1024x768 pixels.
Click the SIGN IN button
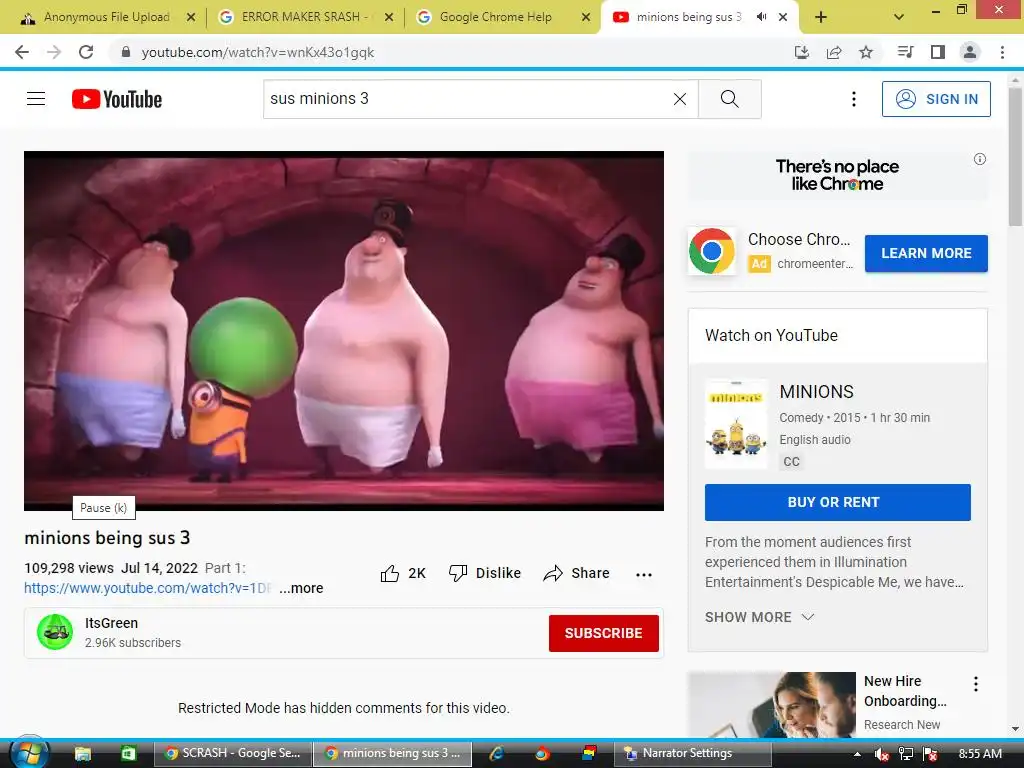click(936, 99)
